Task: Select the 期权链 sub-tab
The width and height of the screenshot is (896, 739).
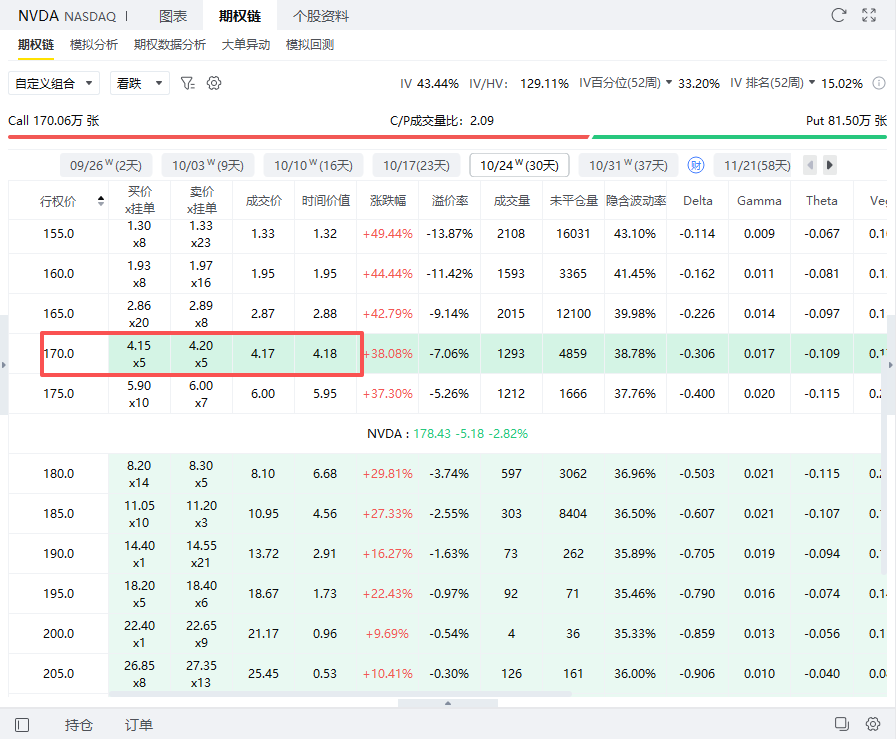Action: pos(35,45)
